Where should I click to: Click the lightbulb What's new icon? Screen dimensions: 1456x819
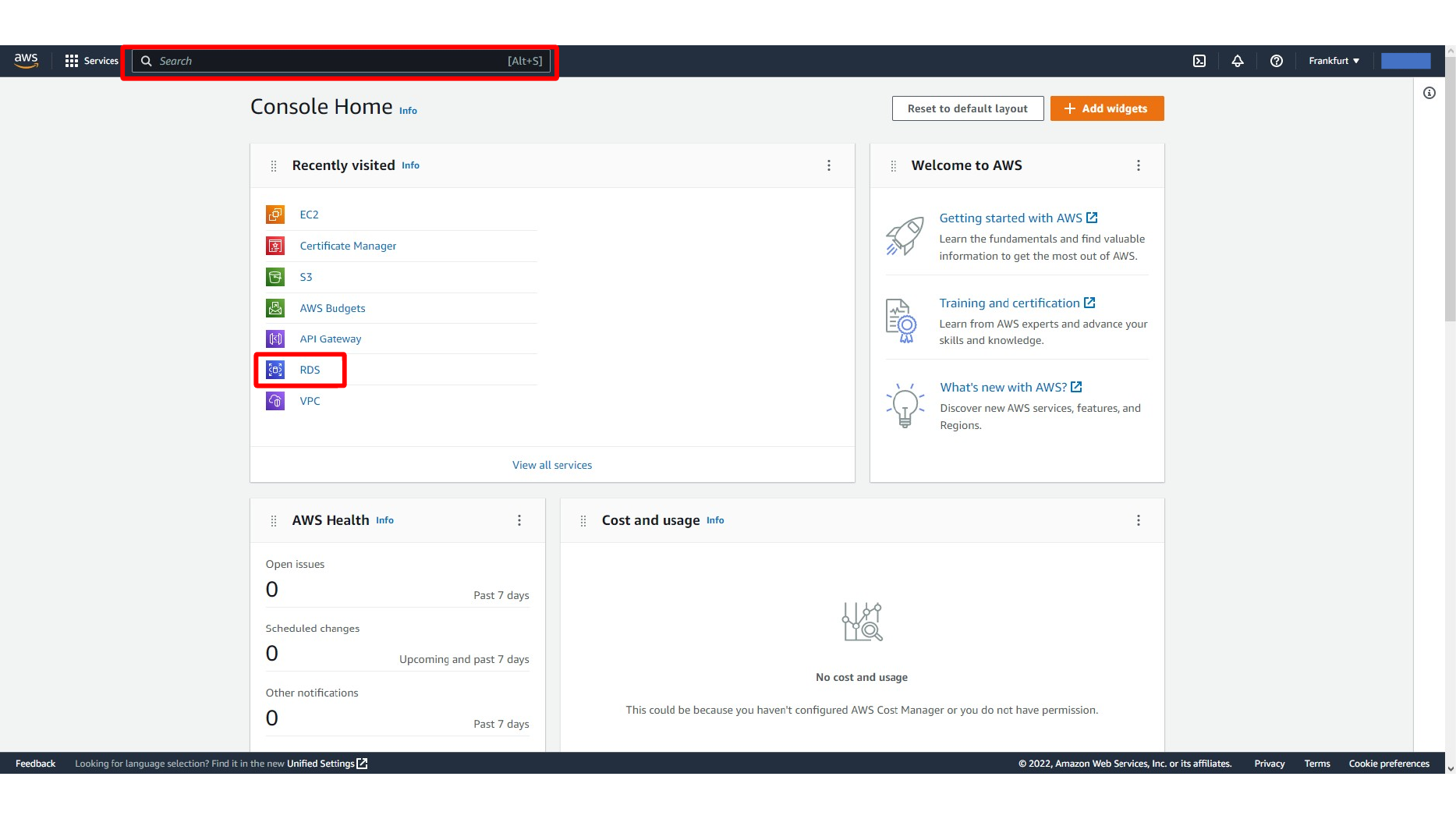click(x=905, y=405)
